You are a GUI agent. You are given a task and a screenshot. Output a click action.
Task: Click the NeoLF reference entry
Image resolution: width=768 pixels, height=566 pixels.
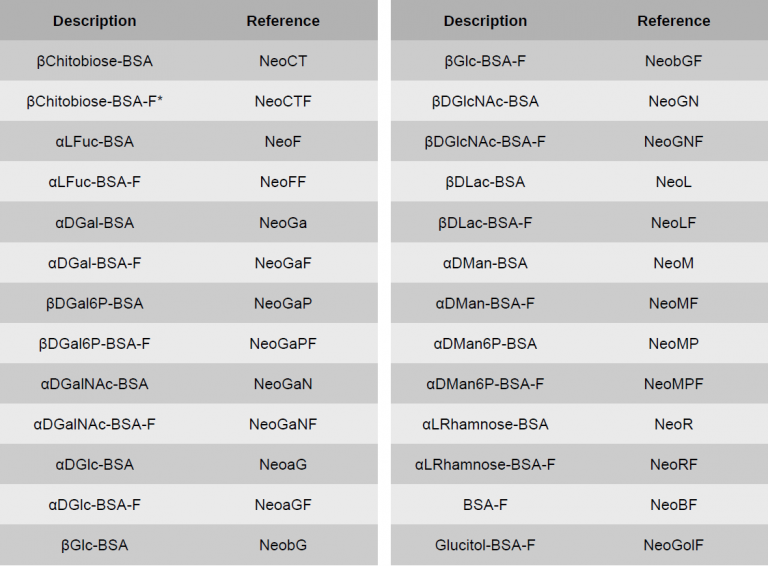674,222
